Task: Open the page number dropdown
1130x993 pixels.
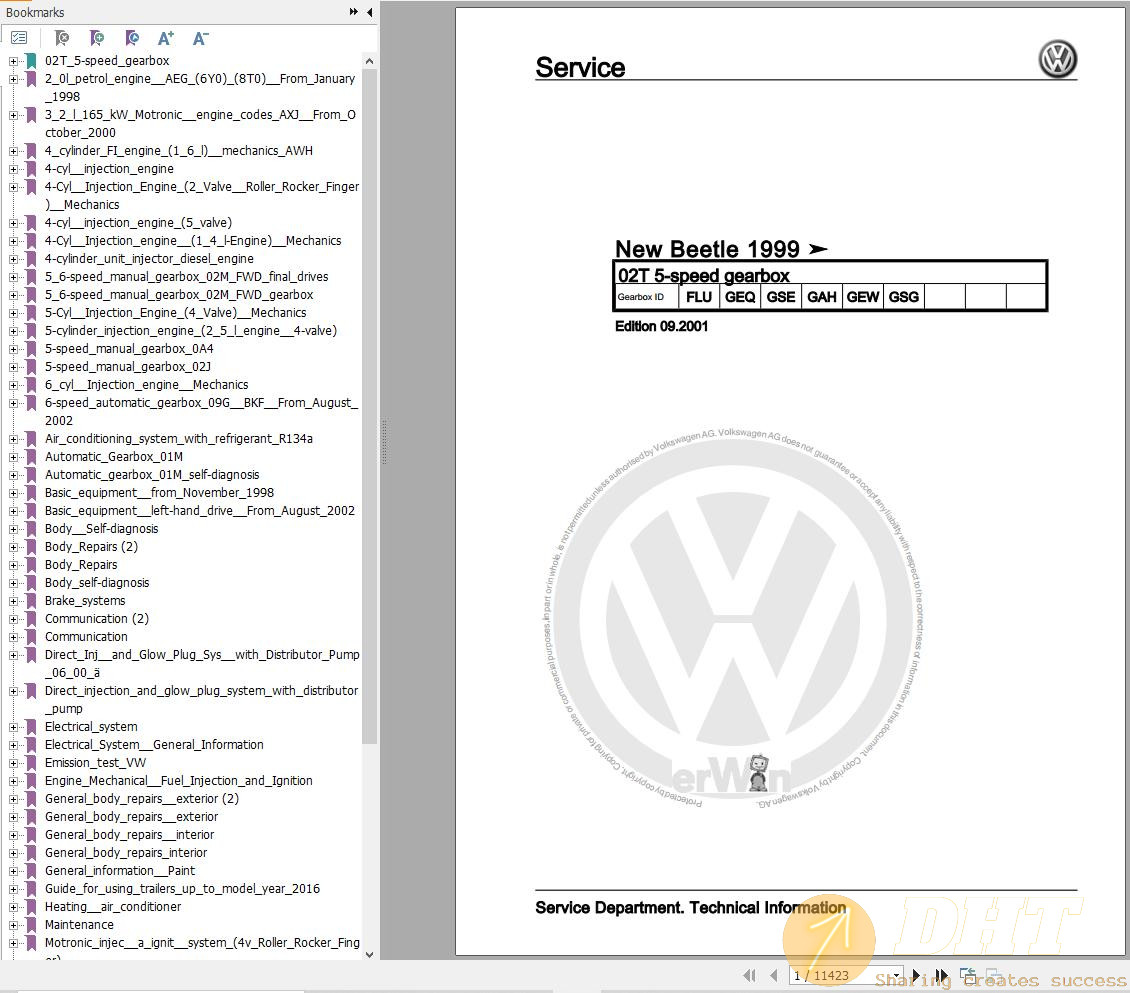Action: click(896, 975)
